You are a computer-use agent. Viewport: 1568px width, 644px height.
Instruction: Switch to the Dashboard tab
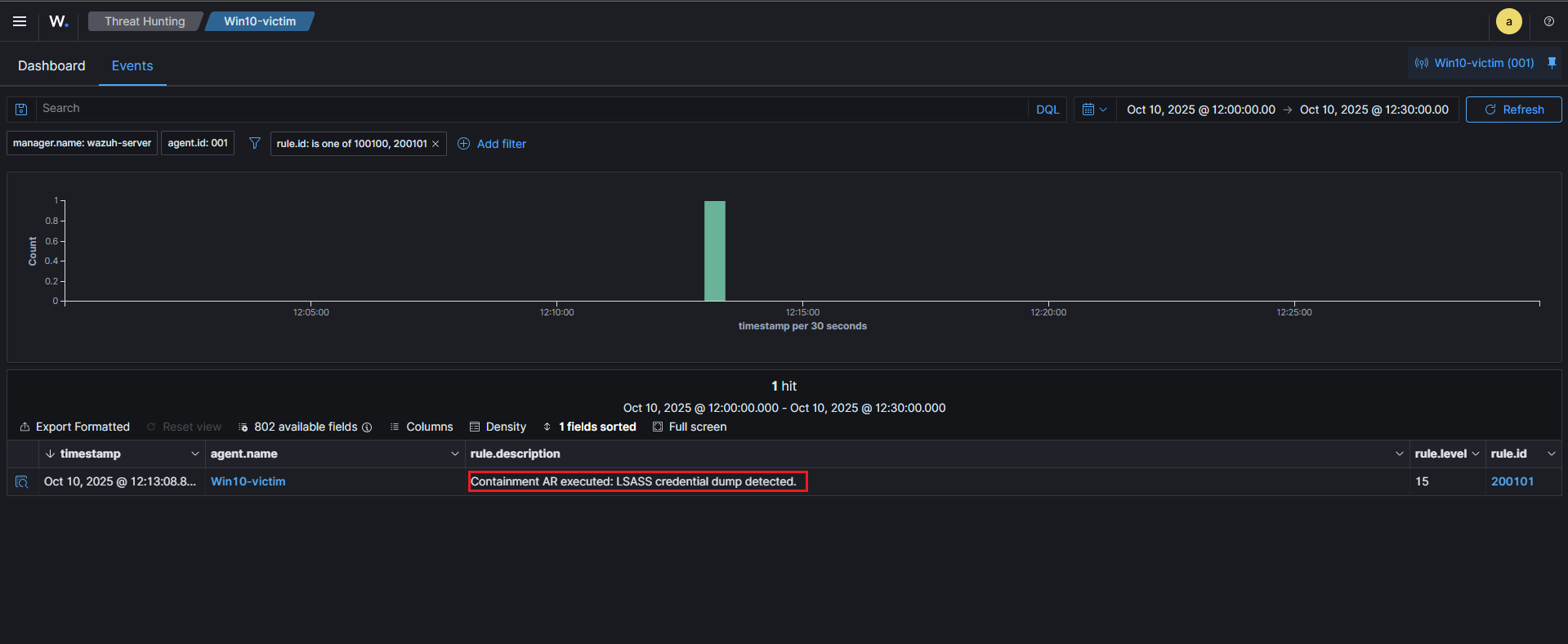(x=51, y=65)
